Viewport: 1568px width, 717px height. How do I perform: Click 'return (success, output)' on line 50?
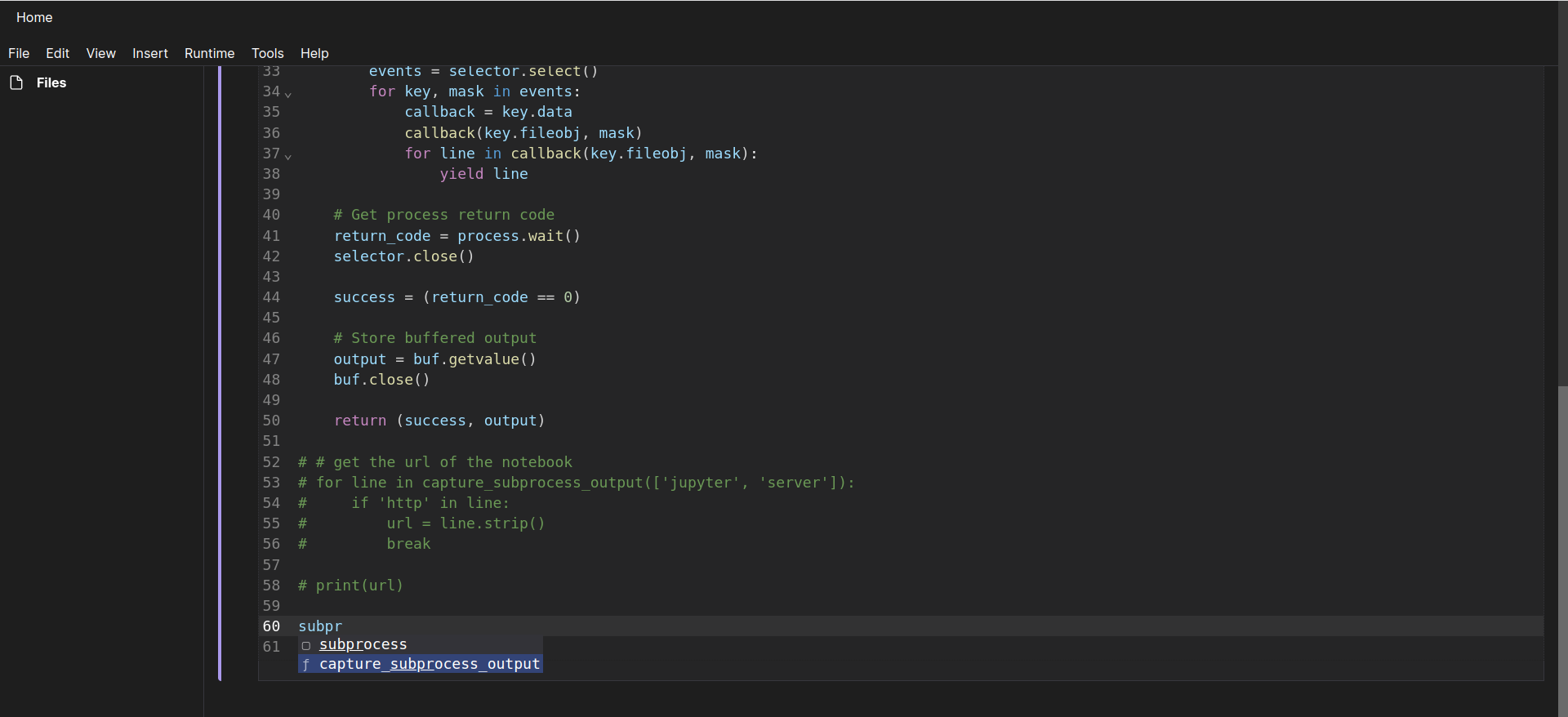(x=439, y=421)
